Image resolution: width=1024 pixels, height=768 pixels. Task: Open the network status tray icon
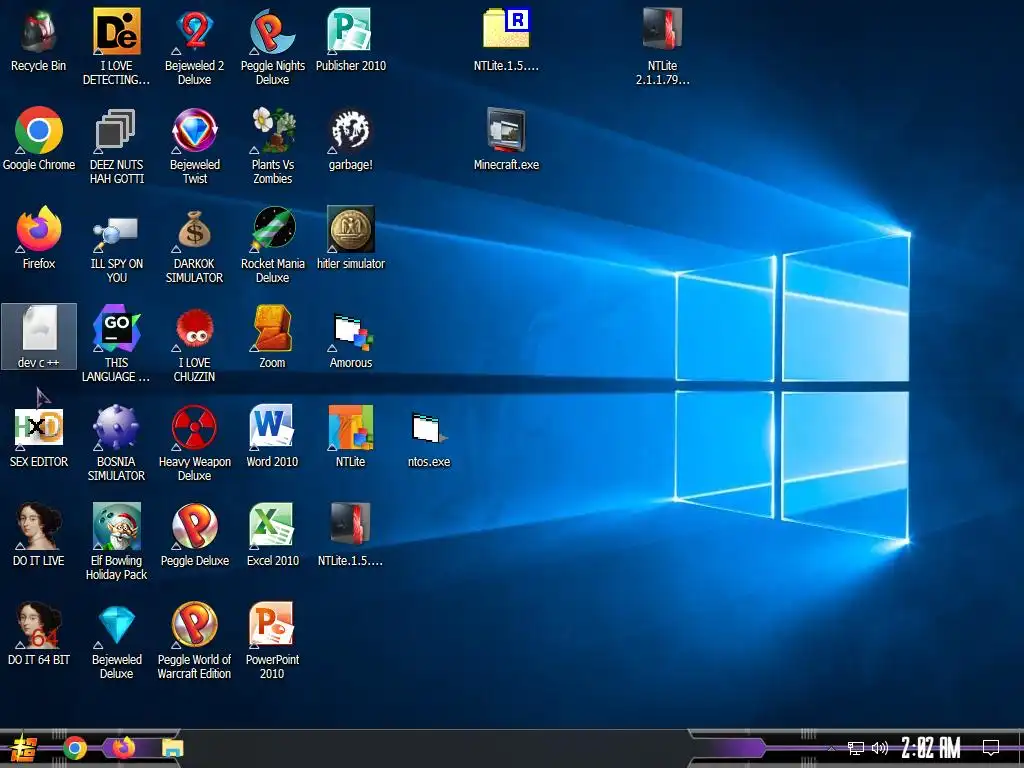(856, 748)
